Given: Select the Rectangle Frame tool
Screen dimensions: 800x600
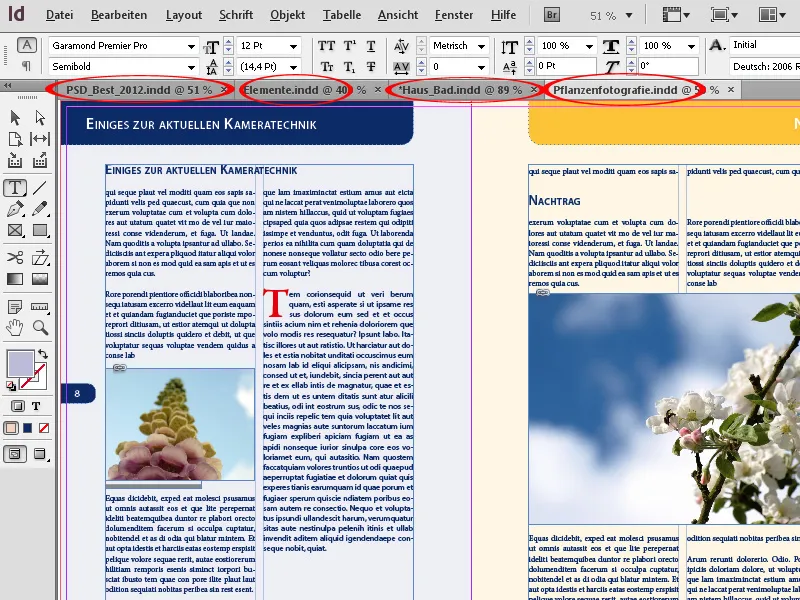Looking at the screenshot, I should pos(15,231).
